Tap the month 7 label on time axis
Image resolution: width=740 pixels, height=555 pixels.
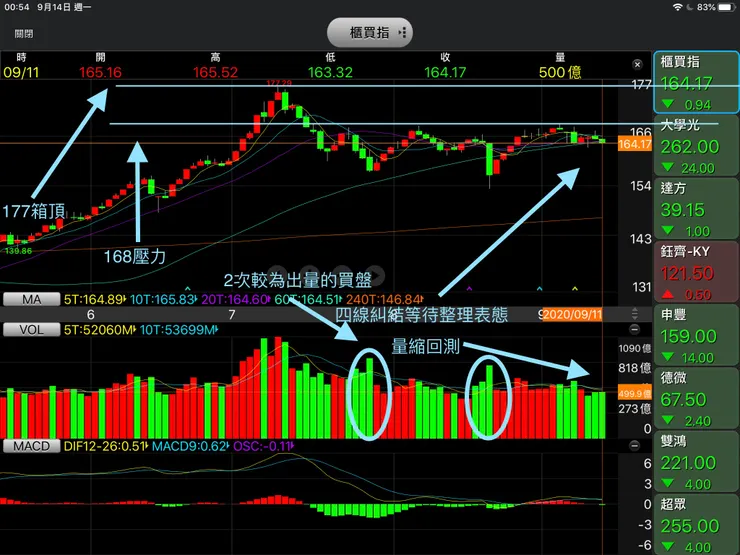tap(232, 315)
